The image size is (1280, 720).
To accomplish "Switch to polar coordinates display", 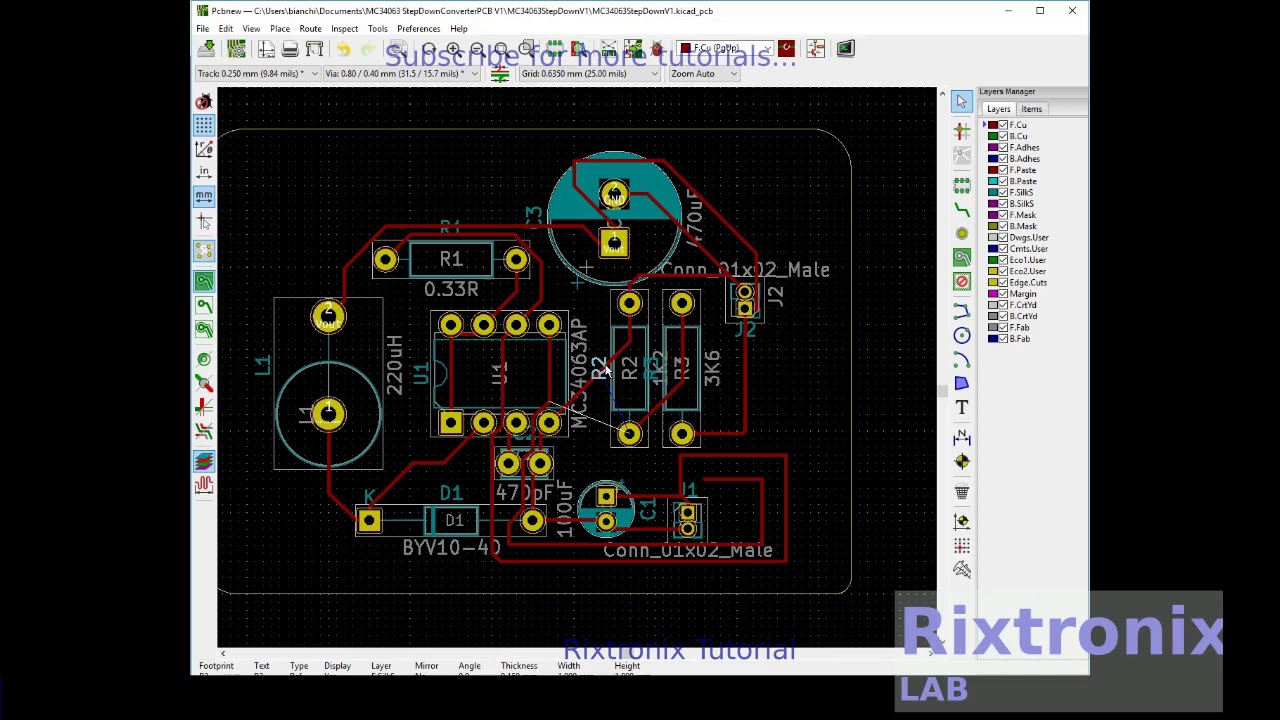I will 204,149.
